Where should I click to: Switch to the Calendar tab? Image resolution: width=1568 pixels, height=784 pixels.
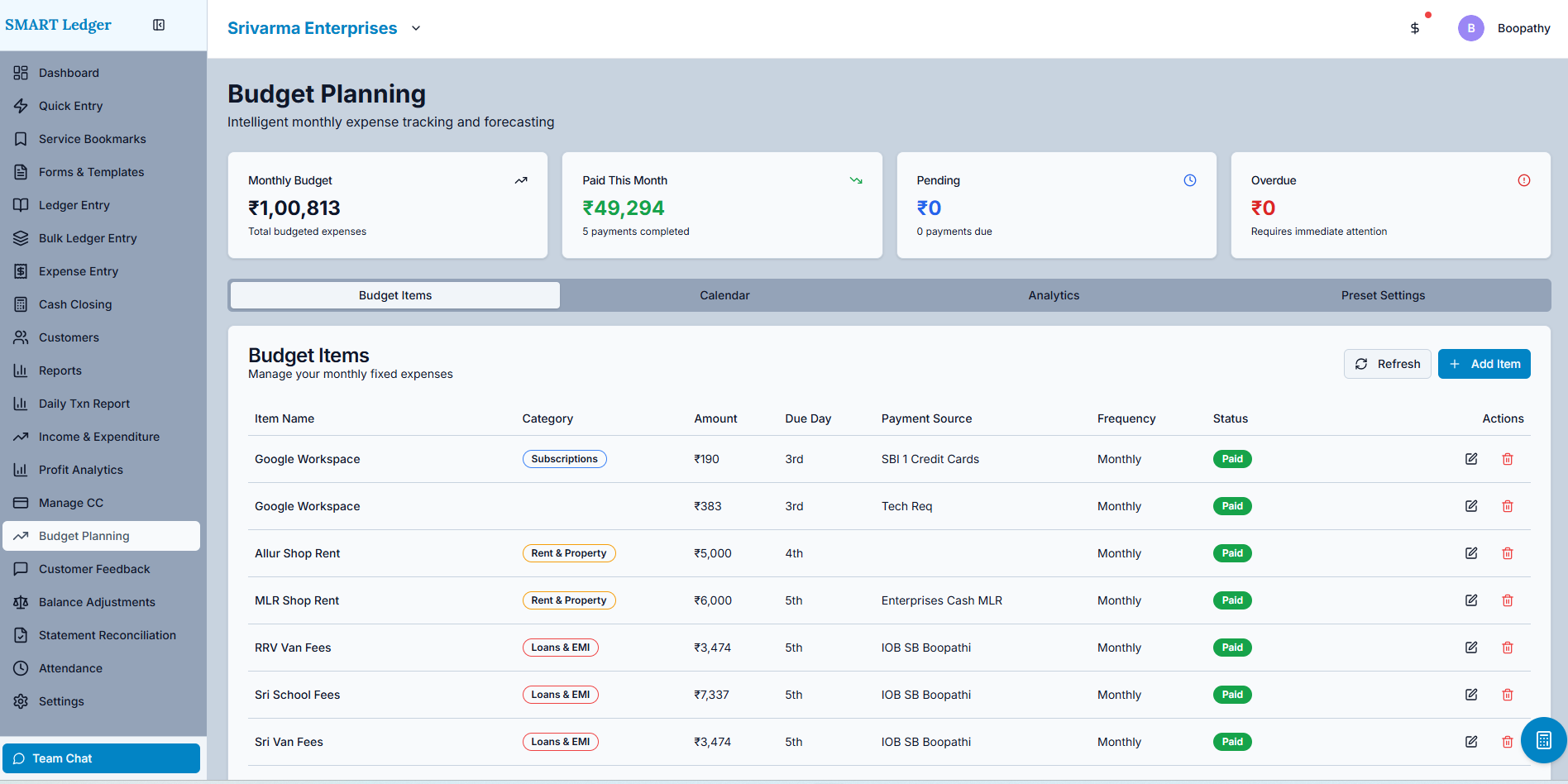click(724, 295)
